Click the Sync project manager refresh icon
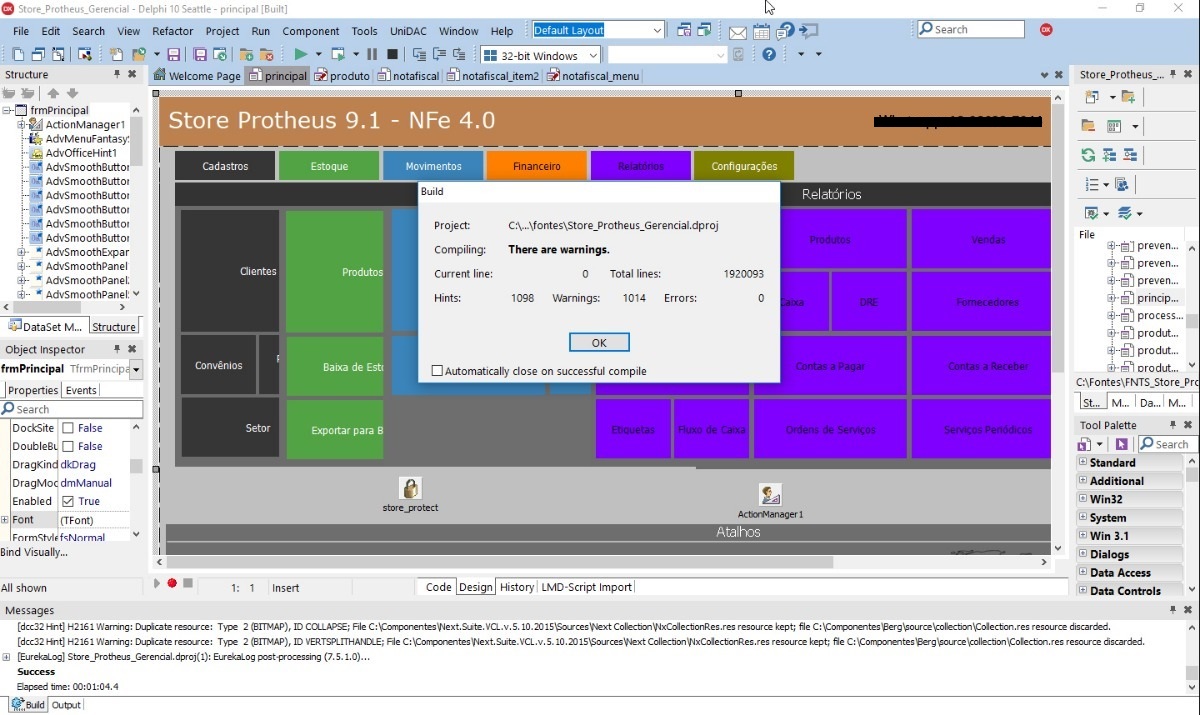The image size is (1200, 715). tap(1088, 155)
